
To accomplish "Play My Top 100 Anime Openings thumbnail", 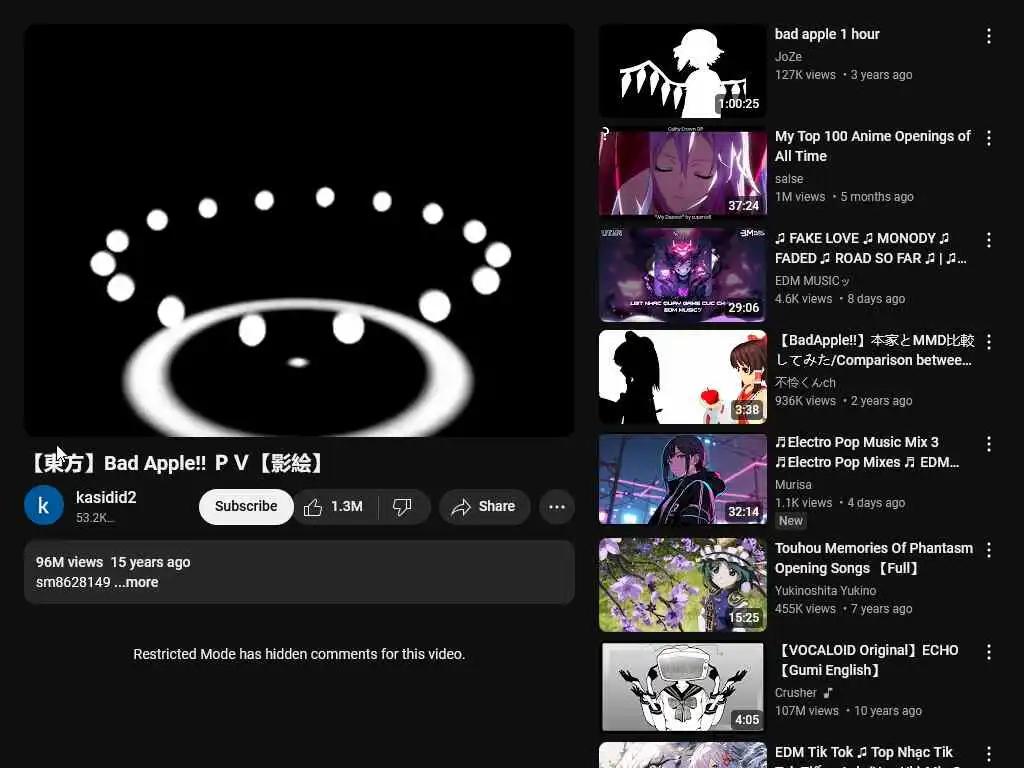I will pyautogui.click(x=682, y=173).
